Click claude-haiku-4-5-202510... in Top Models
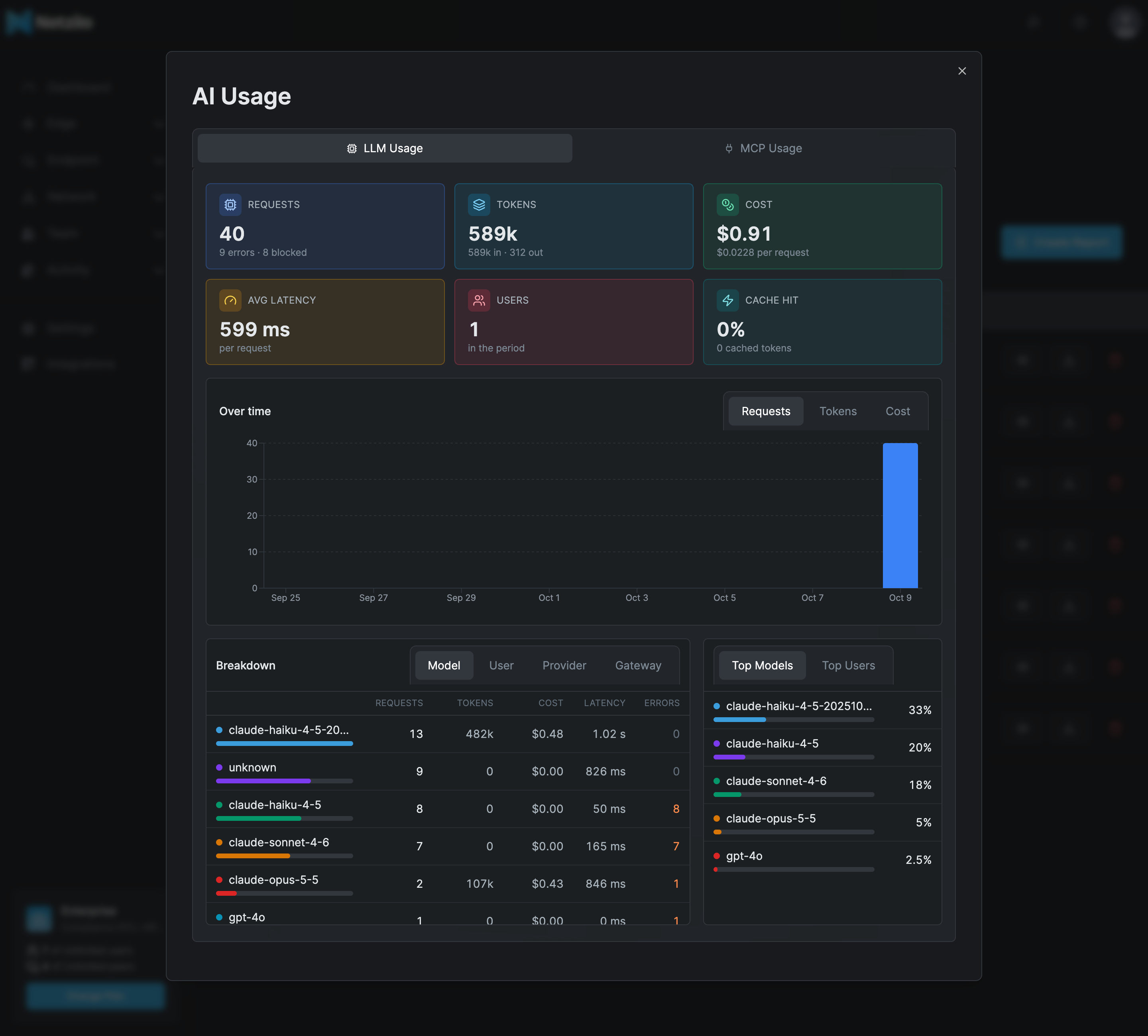The image size is (1148, 1036). (x=798, y=706)
